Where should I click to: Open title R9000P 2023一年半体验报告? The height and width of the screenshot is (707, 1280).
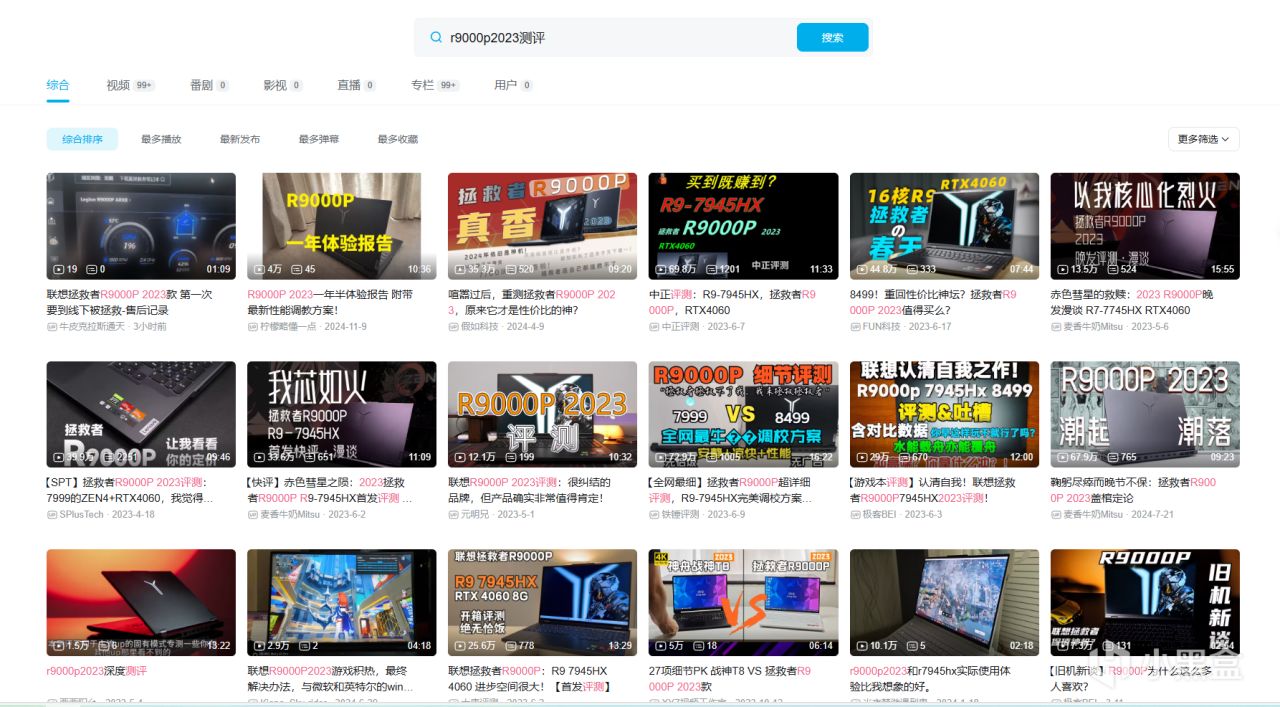[x=330, y=302]
